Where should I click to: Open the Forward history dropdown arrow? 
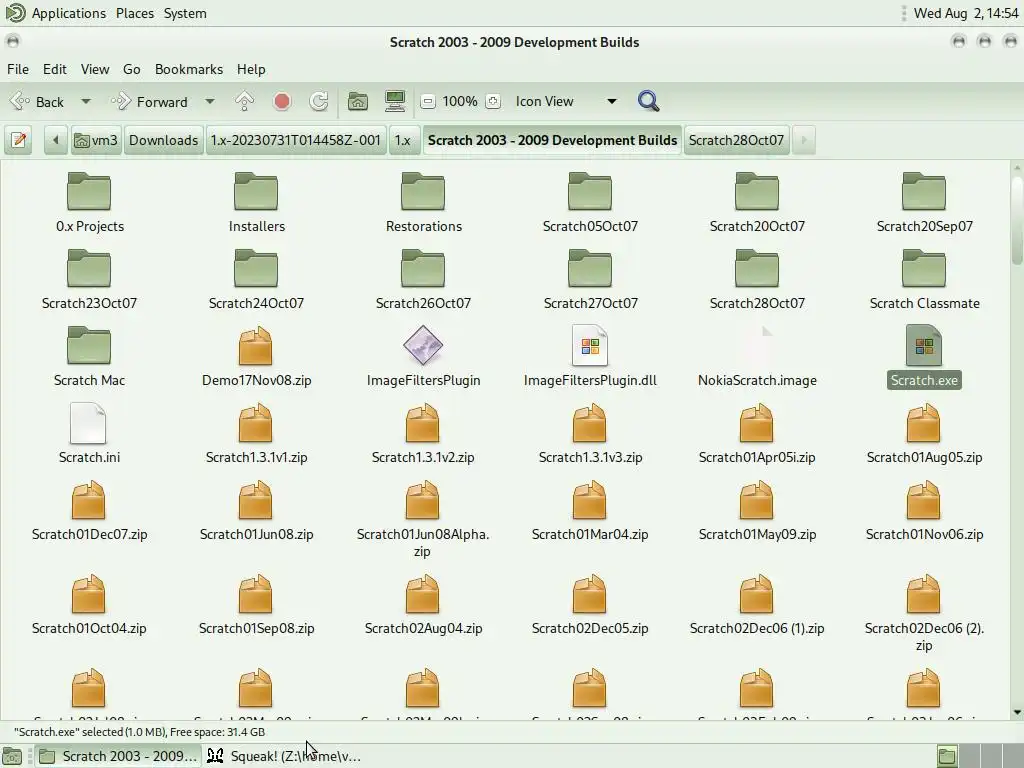(210, 102)
